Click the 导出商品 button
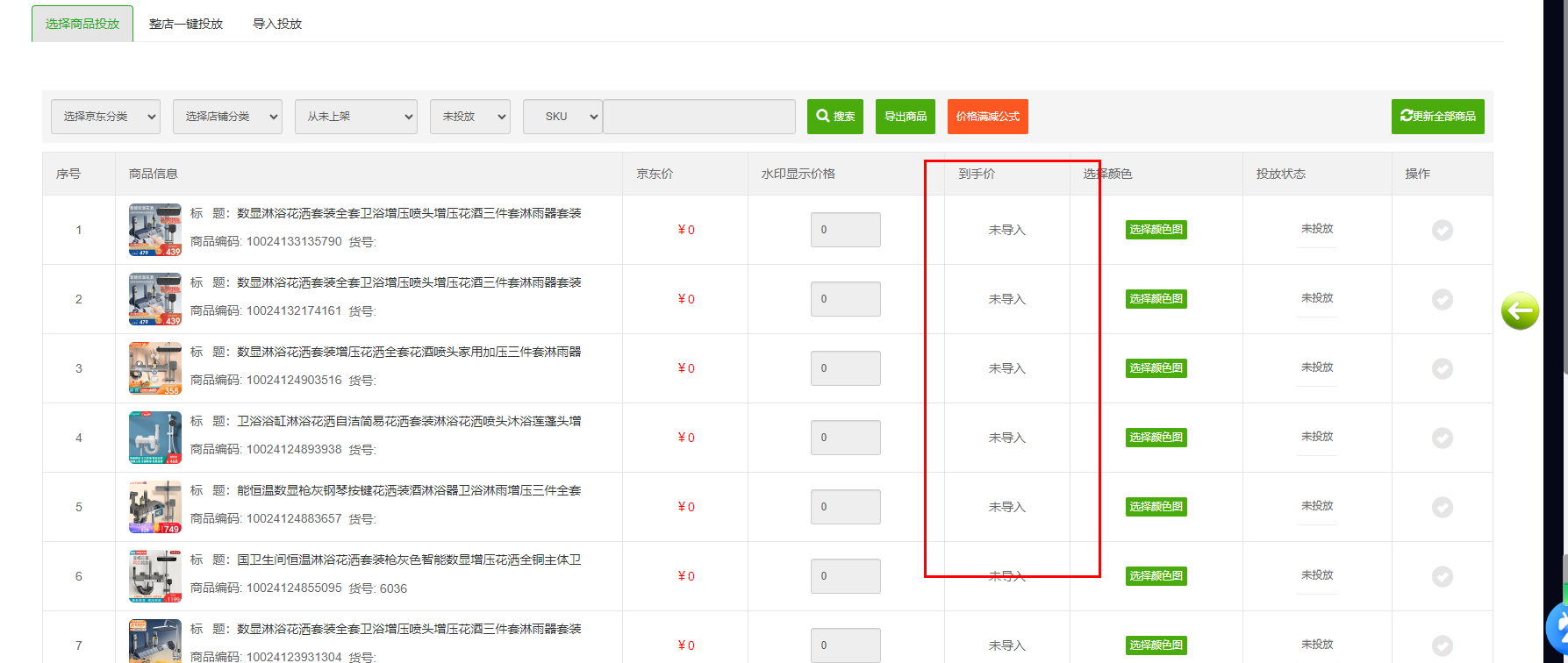 [905, 117]
